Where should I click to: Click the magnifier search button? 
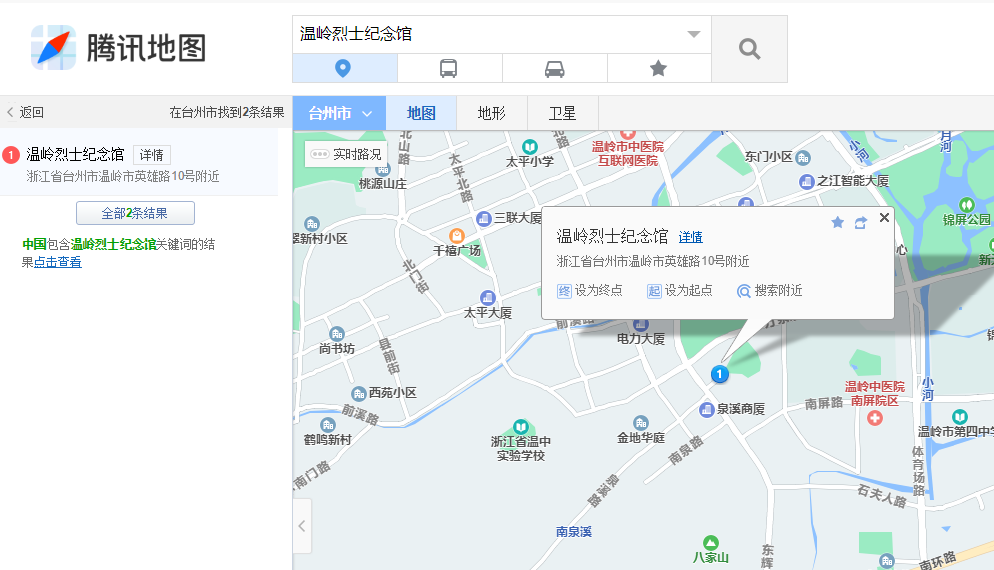point(749,49)
